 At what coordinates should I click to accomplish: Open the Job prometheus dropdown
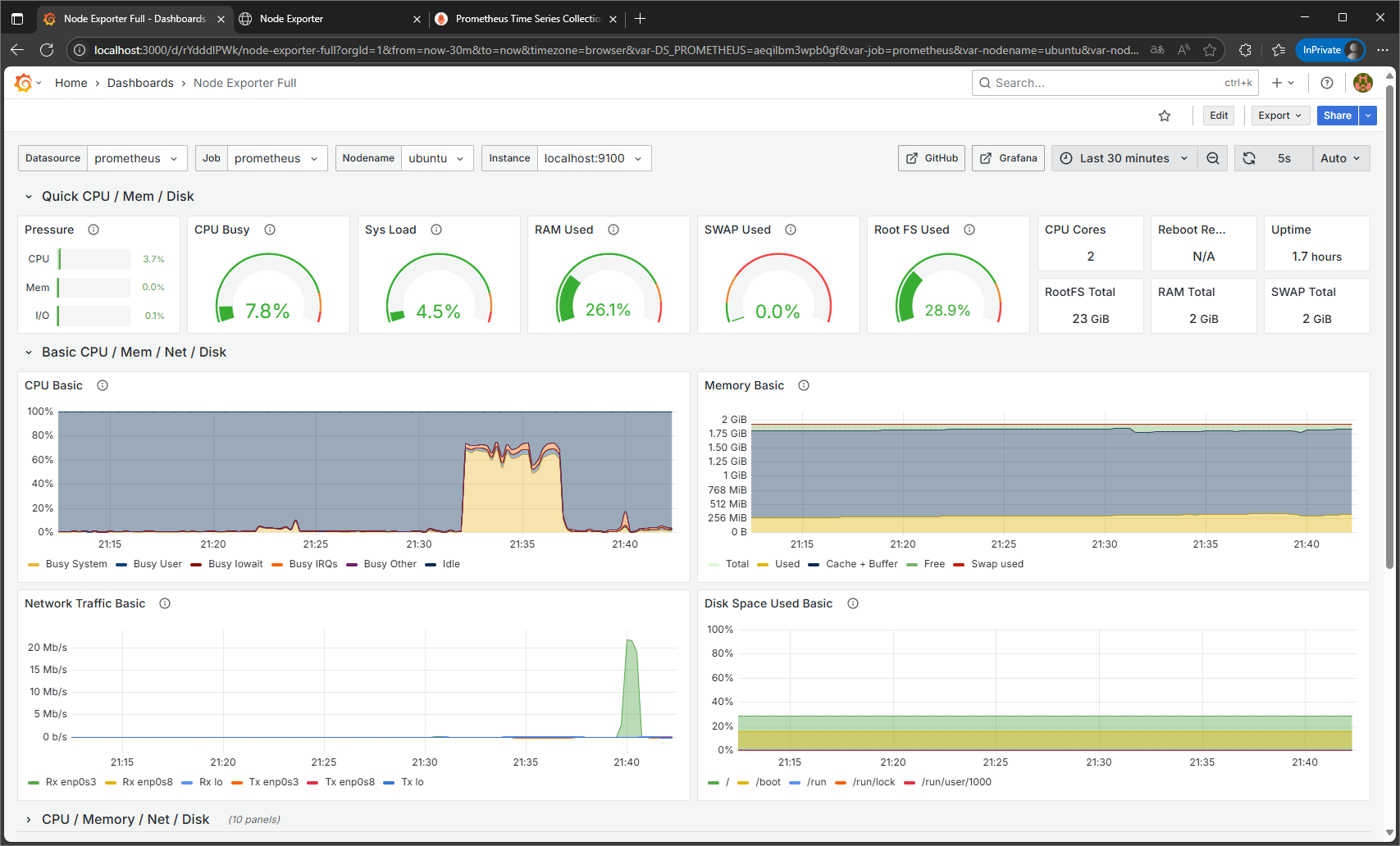(277, 158)
